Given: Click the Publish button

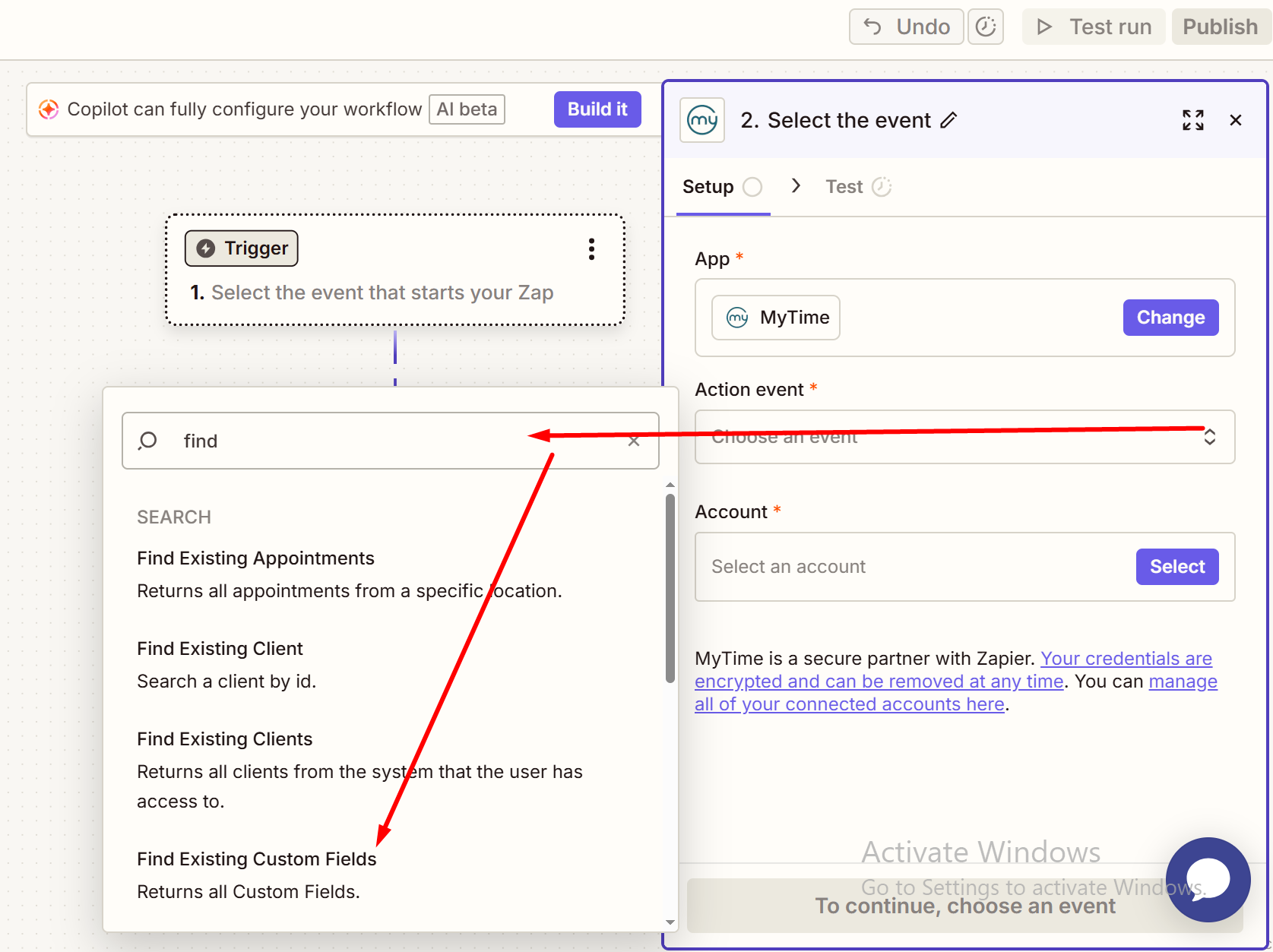Looking at the screenshot, I should [1220, 27].
